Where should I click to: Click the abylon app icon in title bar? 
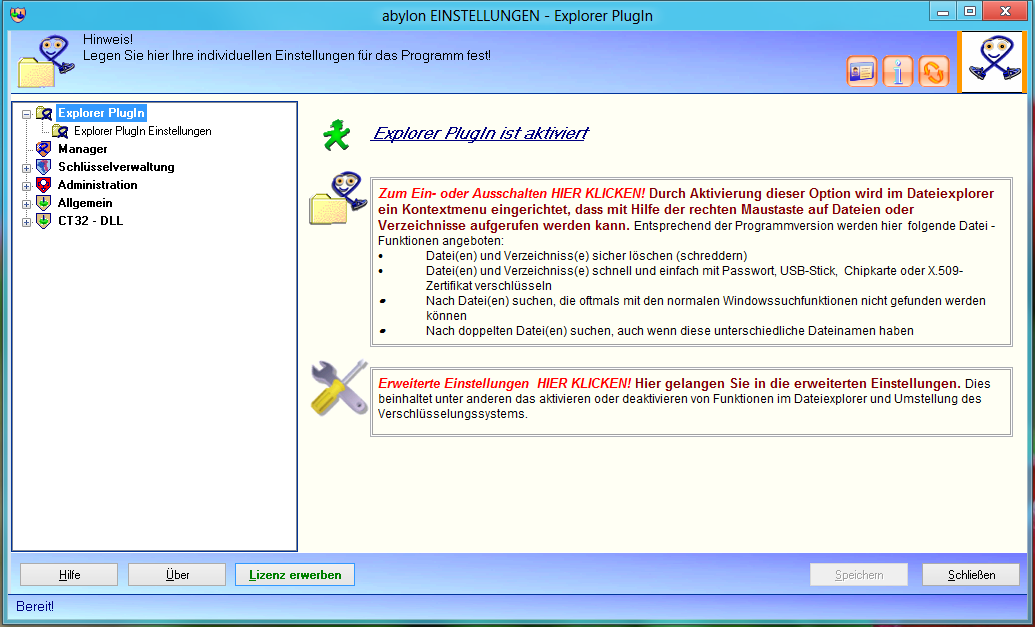[x=18, y=15]
